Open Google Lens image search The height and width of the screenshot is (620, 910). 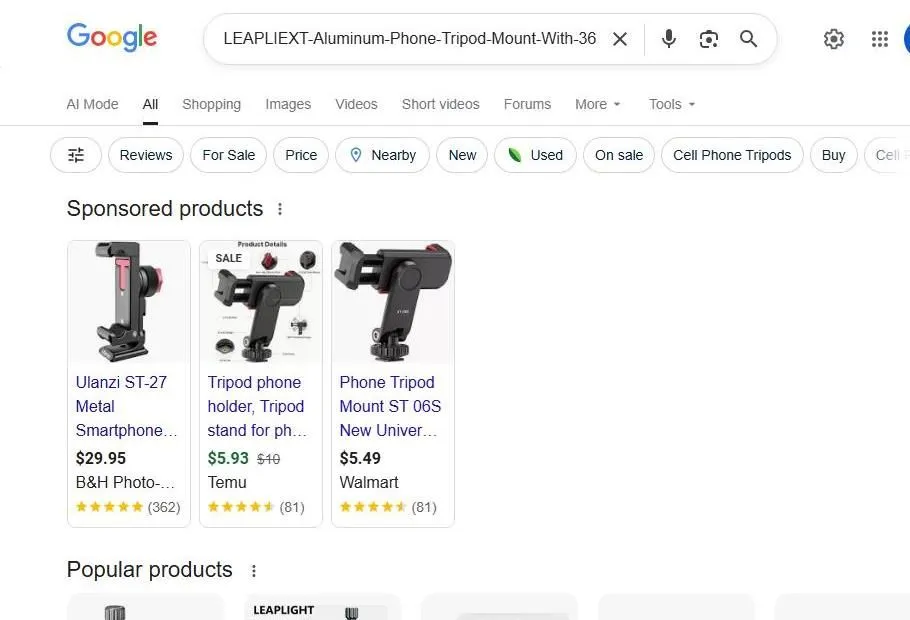709,39
